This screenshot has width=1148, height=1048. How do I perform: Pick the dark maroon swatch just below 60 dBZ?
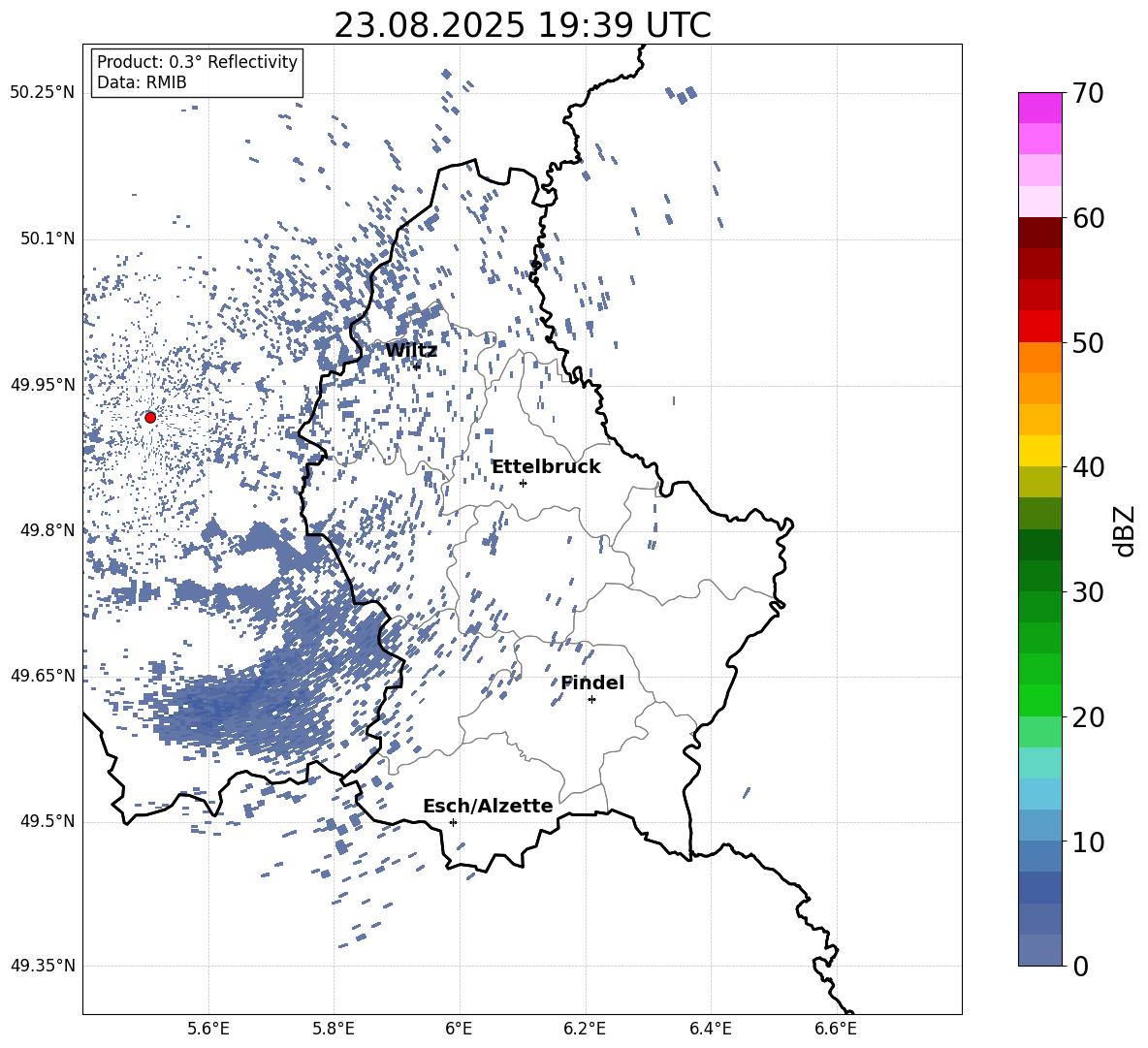[x=1039, y=233]
